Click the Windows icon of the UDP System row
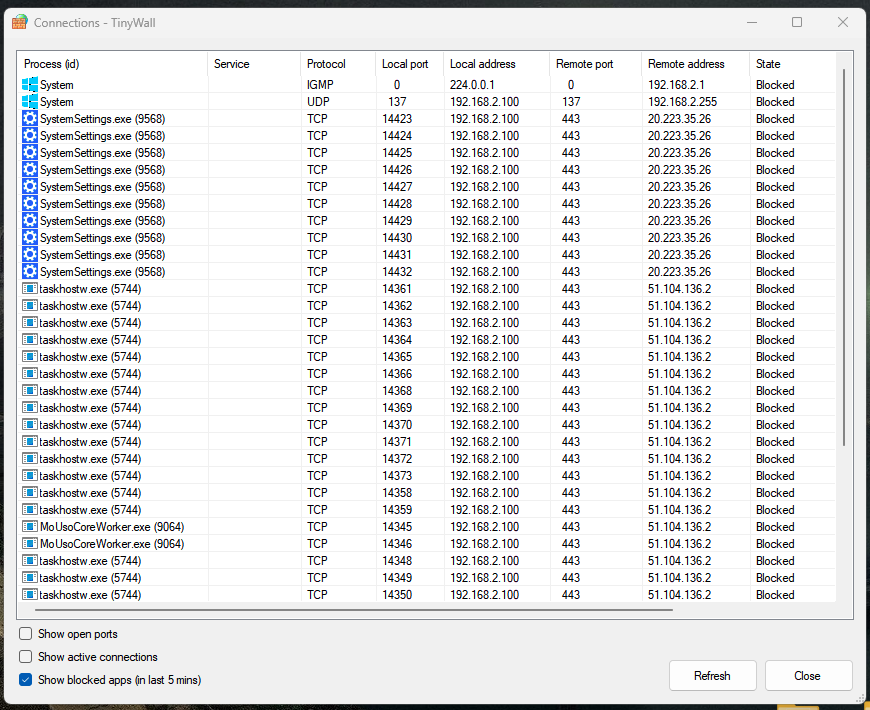The width and height of the screenshot is (870, 710). 30,102
